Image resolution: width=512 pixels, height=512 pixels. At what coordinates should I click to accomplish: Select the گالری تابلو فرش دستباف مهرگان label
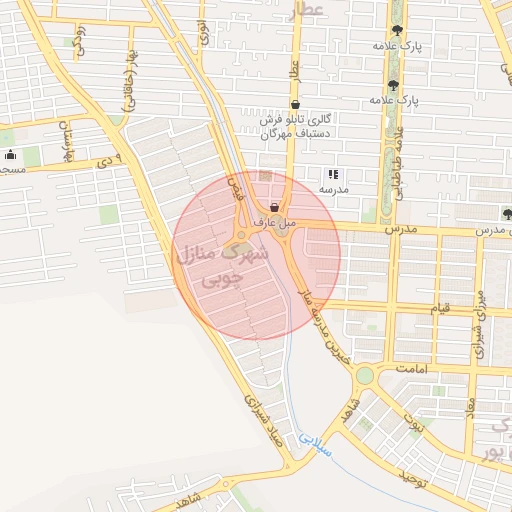pyautogui.click(x=295, y=127)
